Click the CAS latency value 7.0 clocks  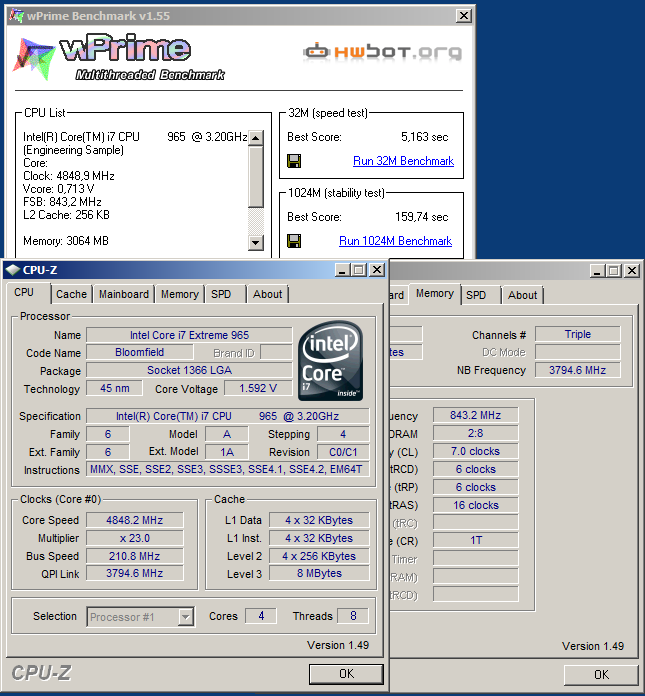click(475, 451)
